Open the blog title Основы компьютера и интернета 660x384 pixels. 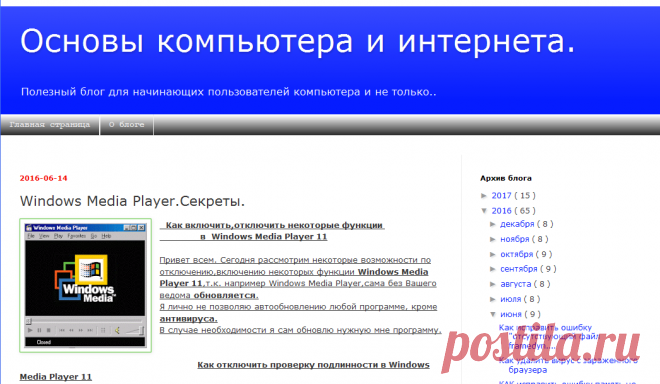(x=298, y=42)
